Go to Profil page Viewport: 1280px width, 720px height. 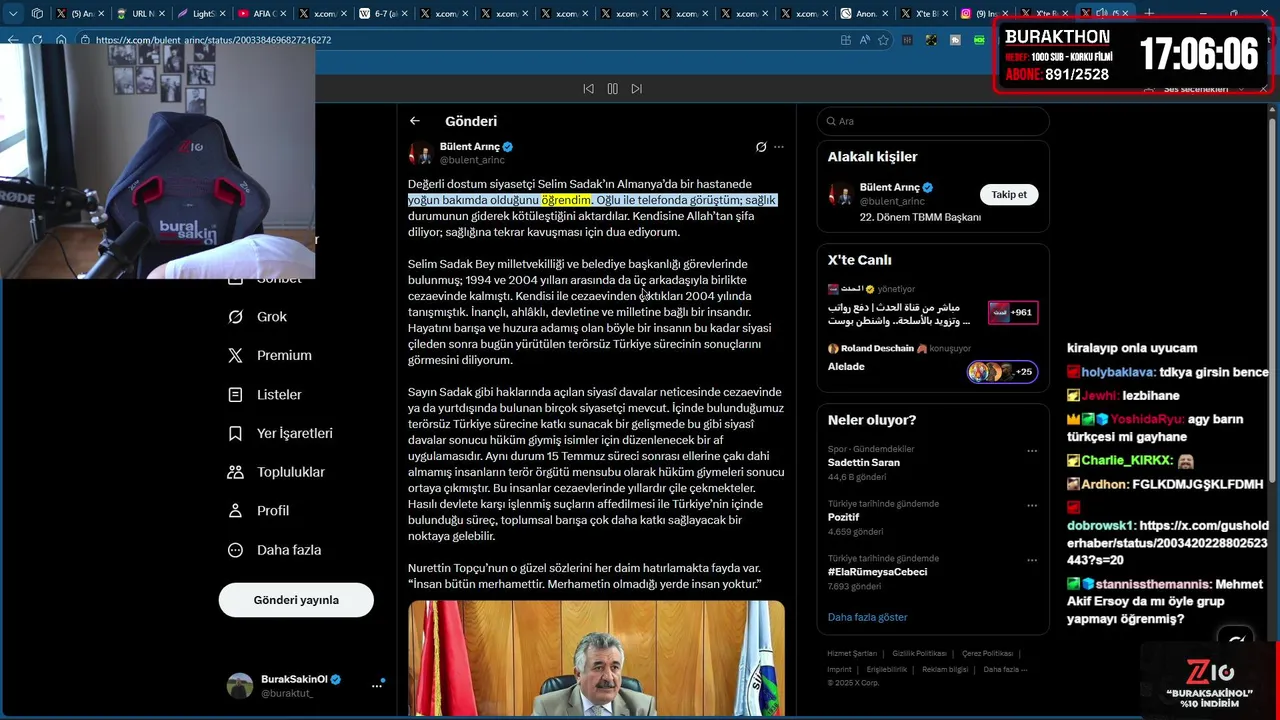259,511
